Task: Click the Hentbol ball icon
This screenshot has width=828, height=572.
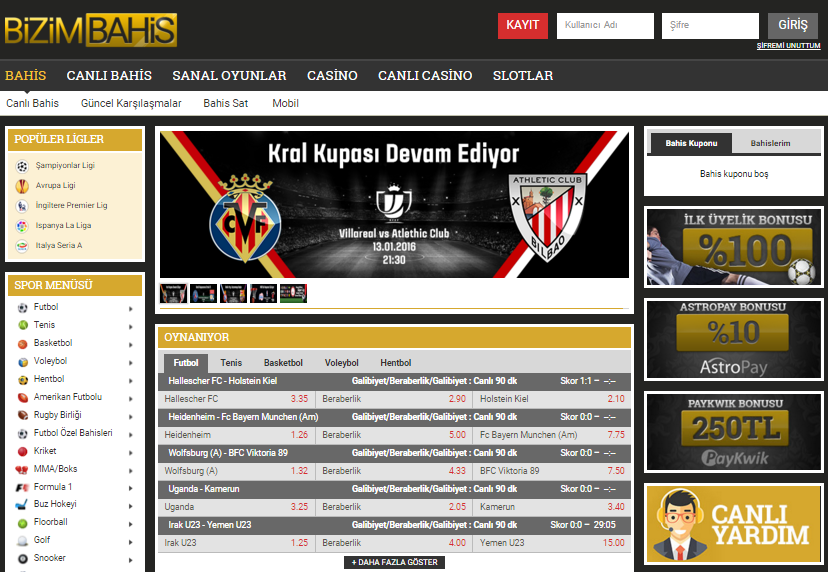Action: coord(23,380)
